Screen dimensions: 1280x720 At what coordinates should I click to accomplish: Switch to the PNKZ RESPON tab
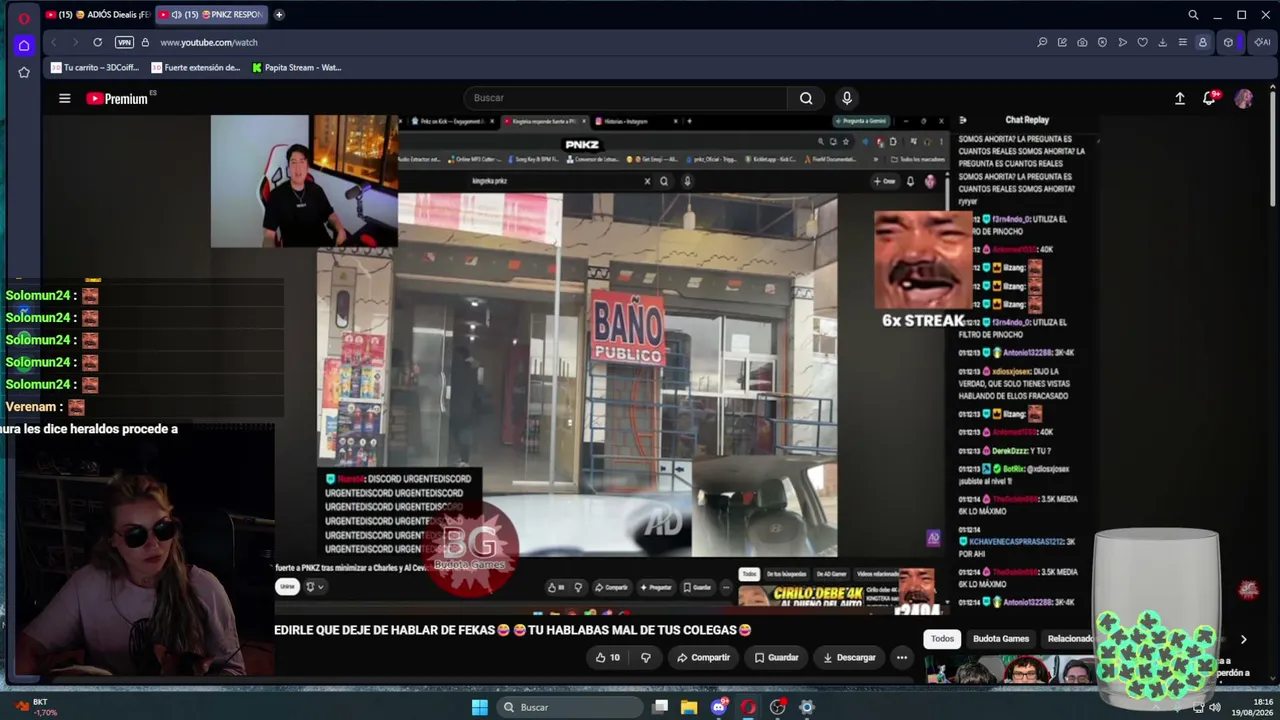(211, 15)
